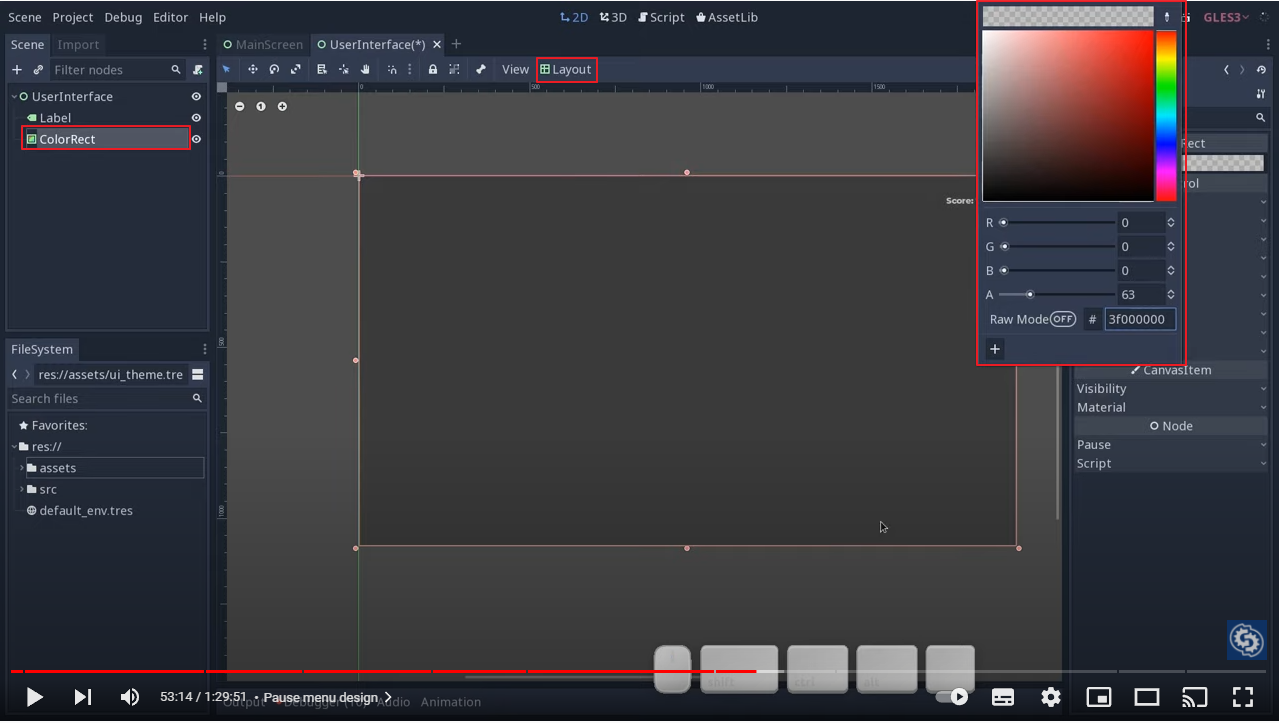Open the GLES3 renderer dropdown
This screenshot has height=723, width=1279.
pyautogui.click(x=1226, y=17)
